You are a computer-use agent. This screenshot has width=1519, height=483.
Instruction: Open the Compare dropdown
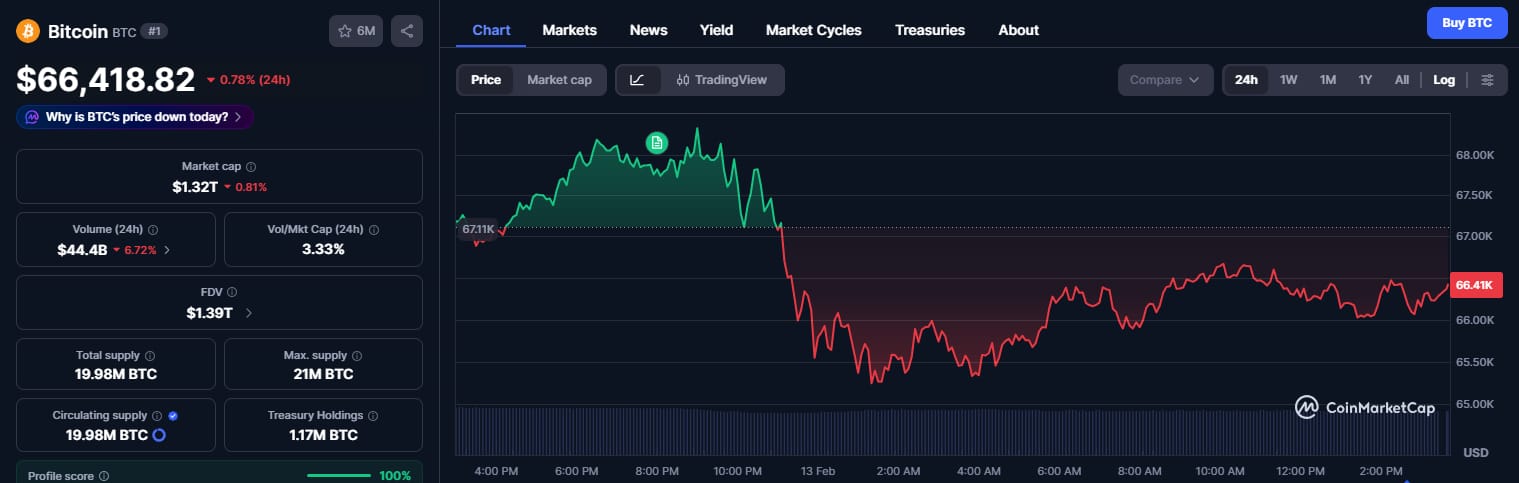tap(1165, 80)
